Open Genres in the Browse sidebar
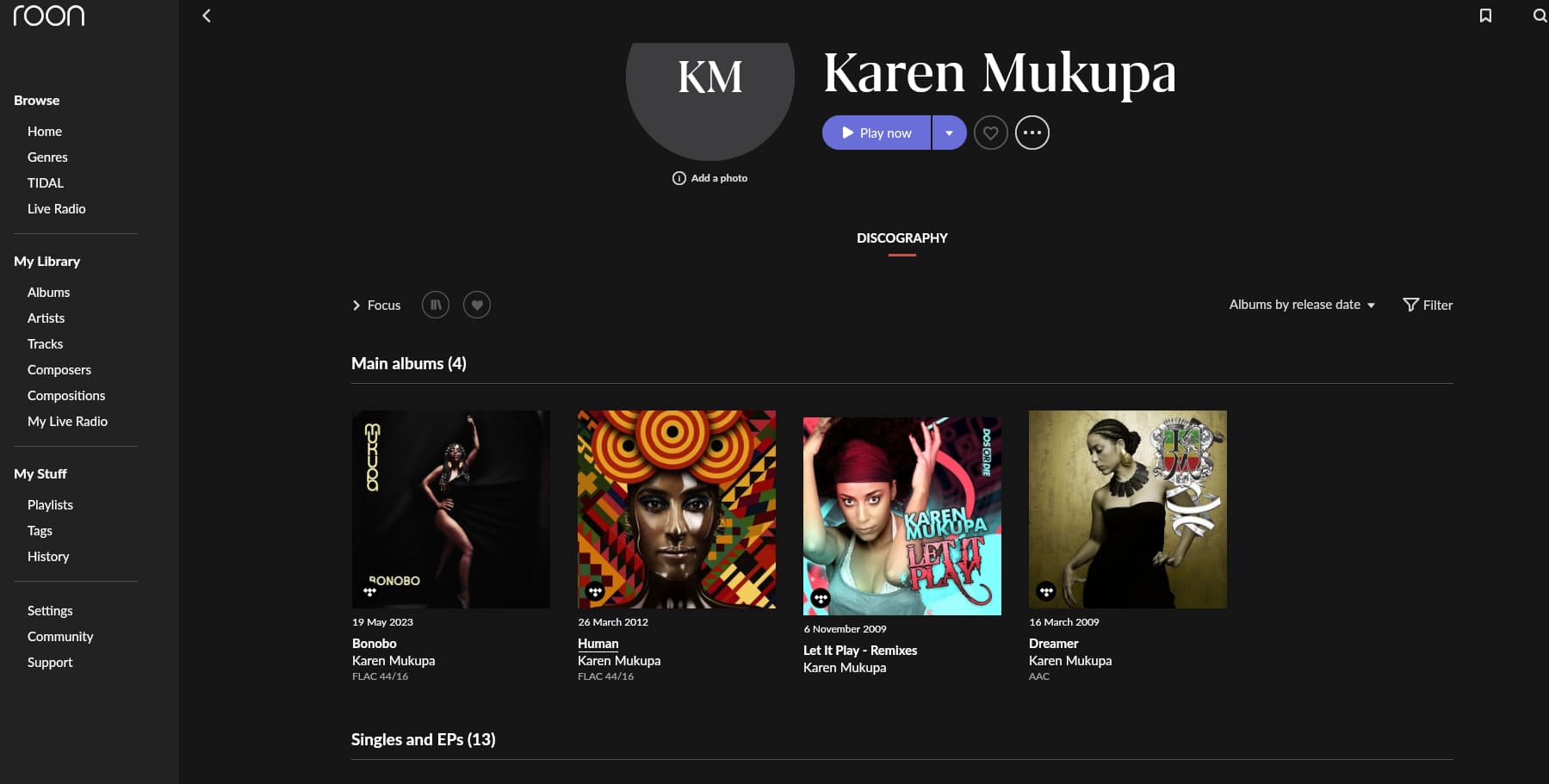 click(x=47, y=157)
